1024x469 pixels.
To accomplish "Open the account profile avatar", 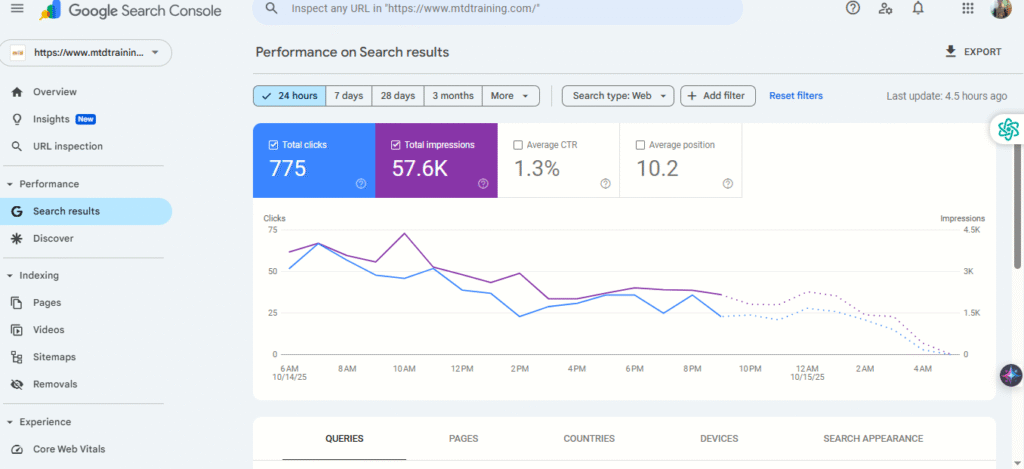I will [x=1000, y=8].
